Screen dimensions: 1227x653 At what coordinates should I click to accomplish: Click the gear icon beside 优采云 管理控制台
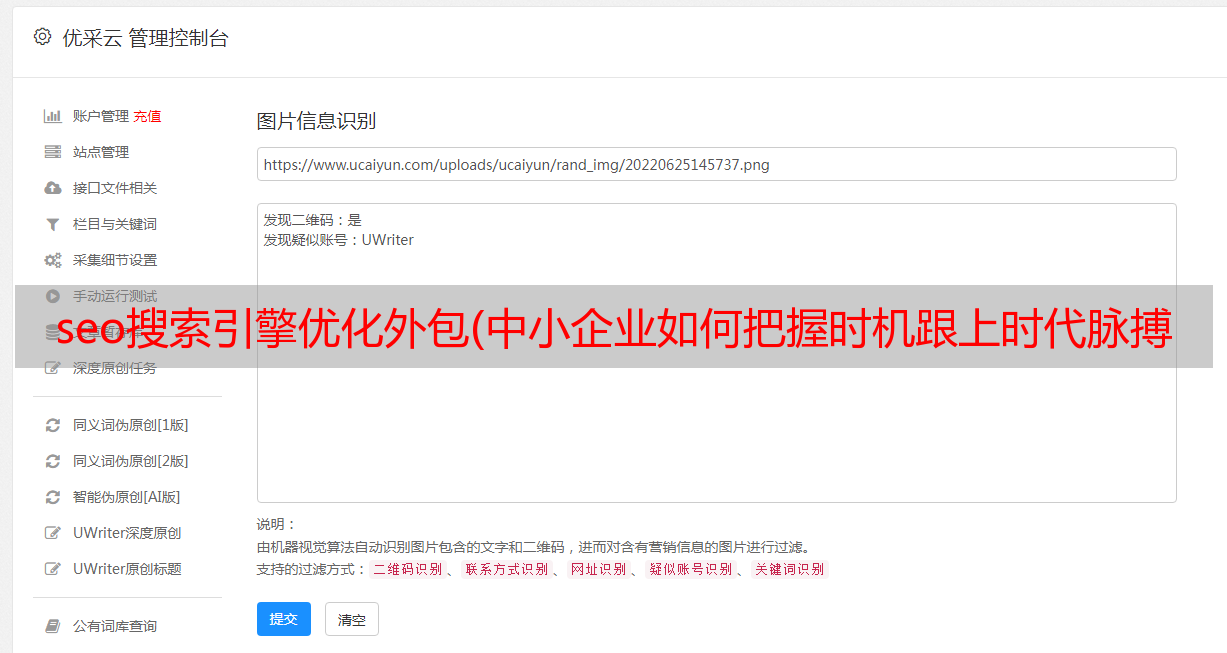point(42,37)
